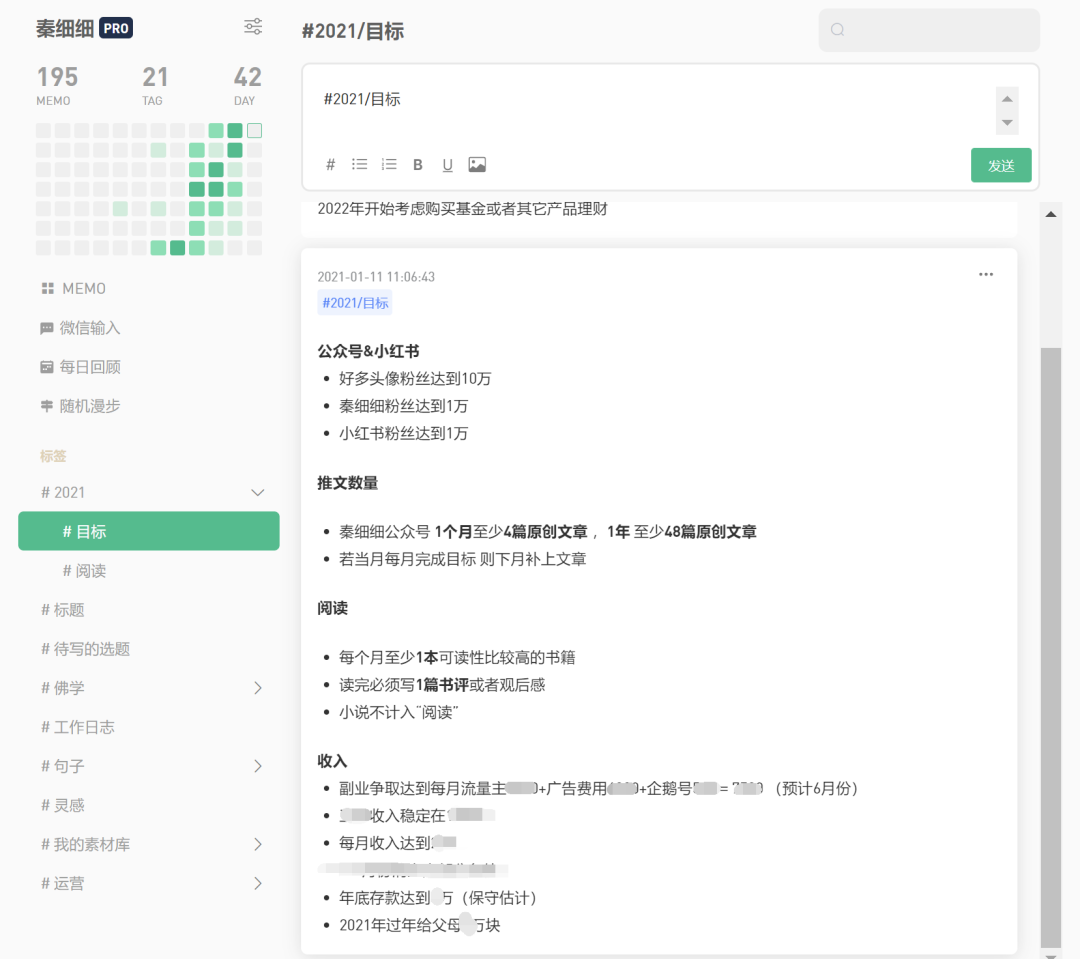Click the PRO badge
The width and height of the screenshot is (1080, 959).
pyautogui.click(x=116, y=28)
